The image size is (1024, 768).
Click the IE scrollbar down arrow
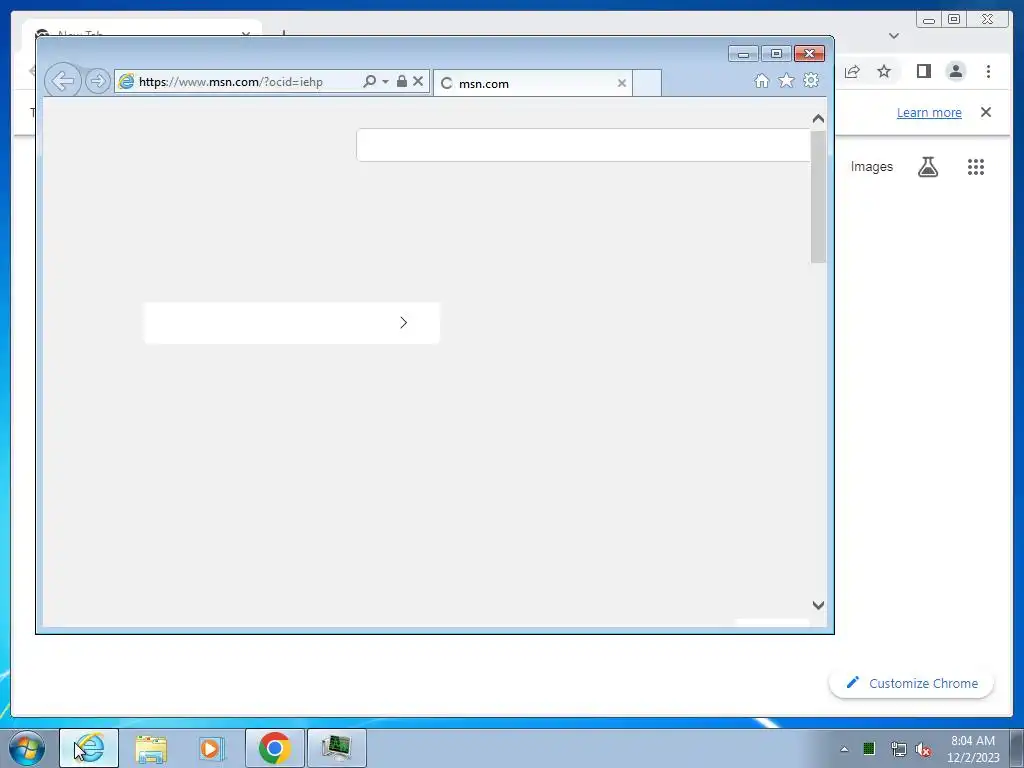coord(818,605)
